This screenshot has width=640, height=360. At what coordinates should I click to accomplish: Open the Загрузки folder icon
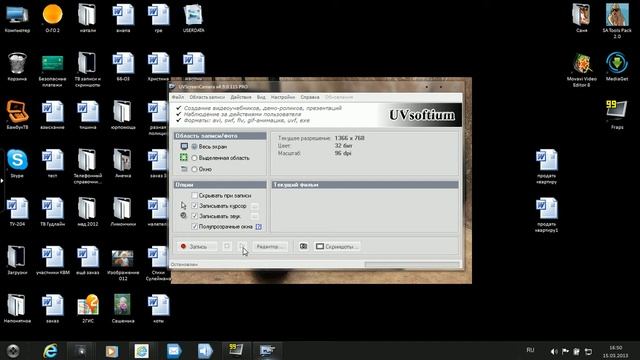point(17,260)
